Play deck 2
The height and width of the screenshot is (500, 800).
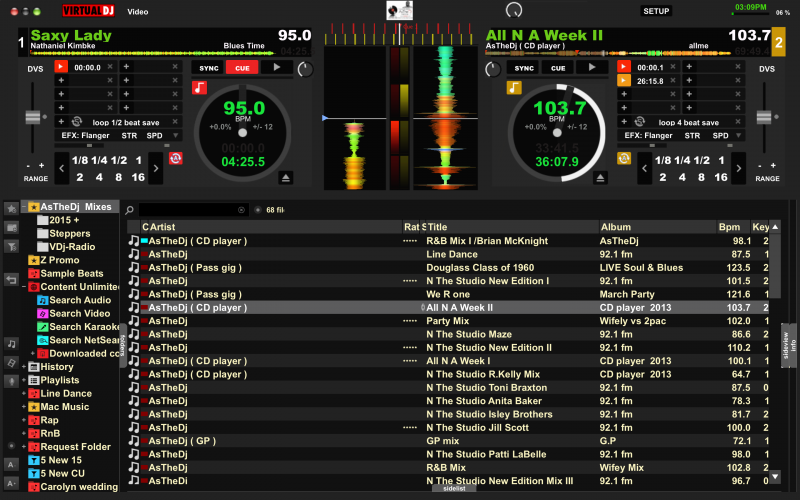point(592,67)
